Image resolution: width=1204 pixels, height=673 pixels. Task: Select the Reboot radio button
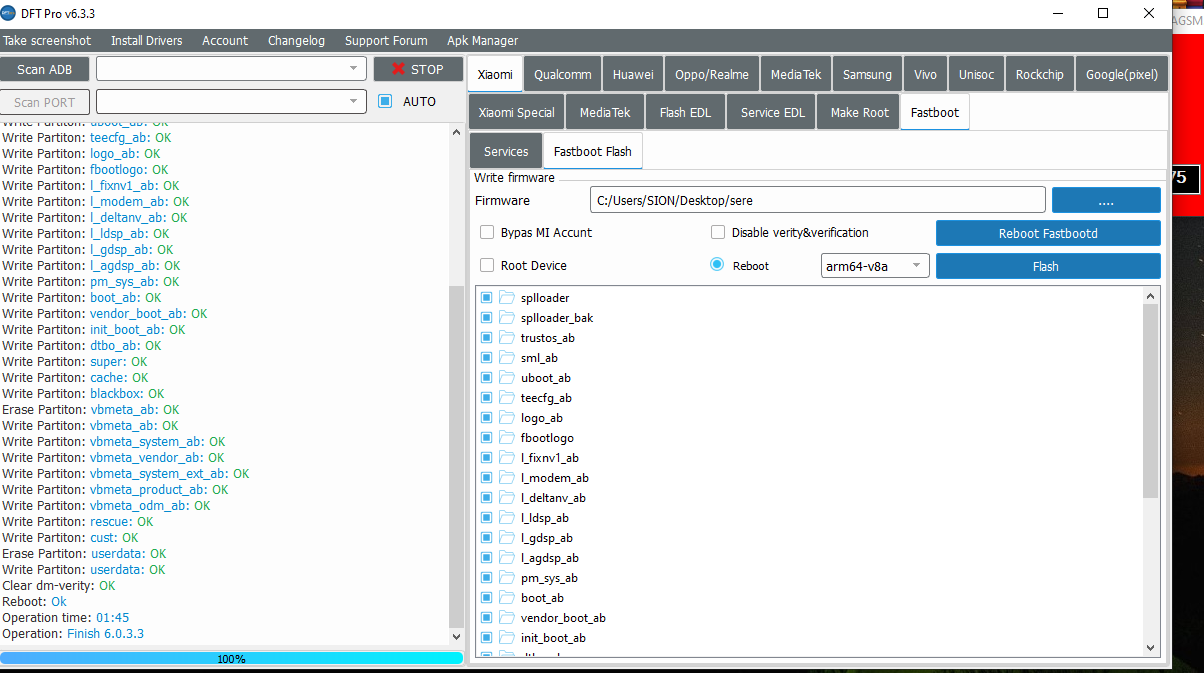click(x=717, y=265)
